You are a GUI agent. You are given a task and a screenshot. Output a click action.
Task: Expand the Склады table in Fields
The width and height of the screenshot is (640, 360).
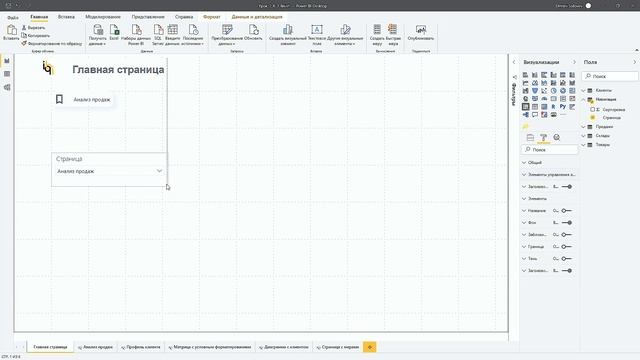(x=583, y=136)
